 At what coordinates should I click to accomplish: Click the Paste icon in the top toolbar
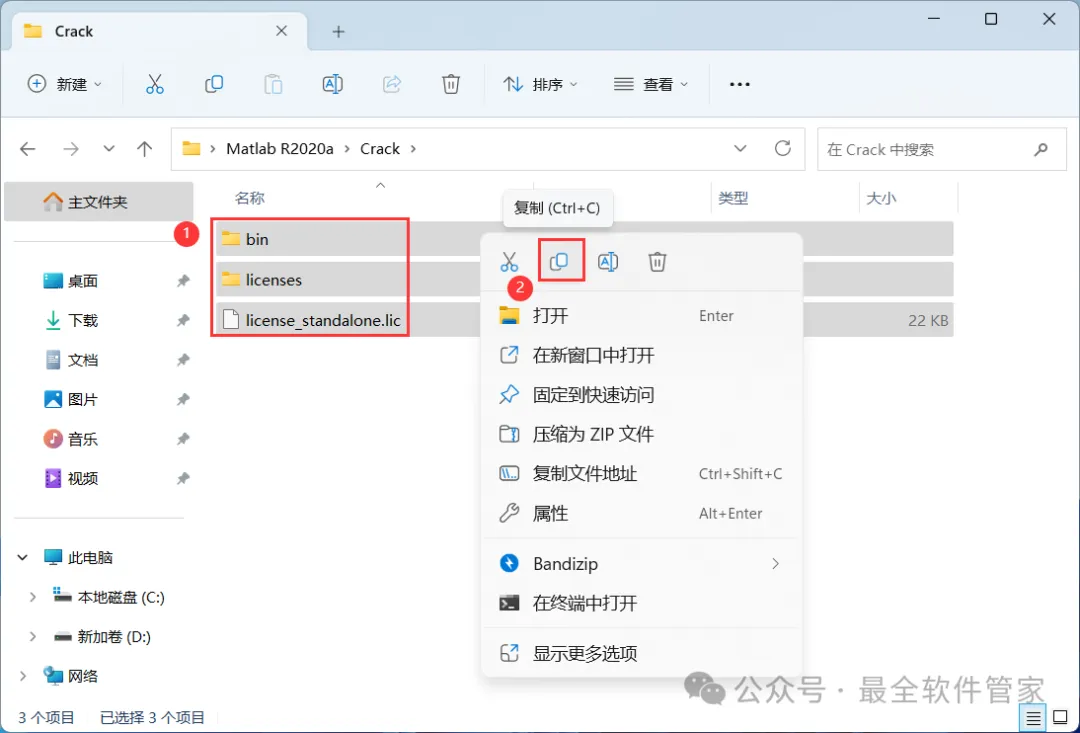[273, 84]
